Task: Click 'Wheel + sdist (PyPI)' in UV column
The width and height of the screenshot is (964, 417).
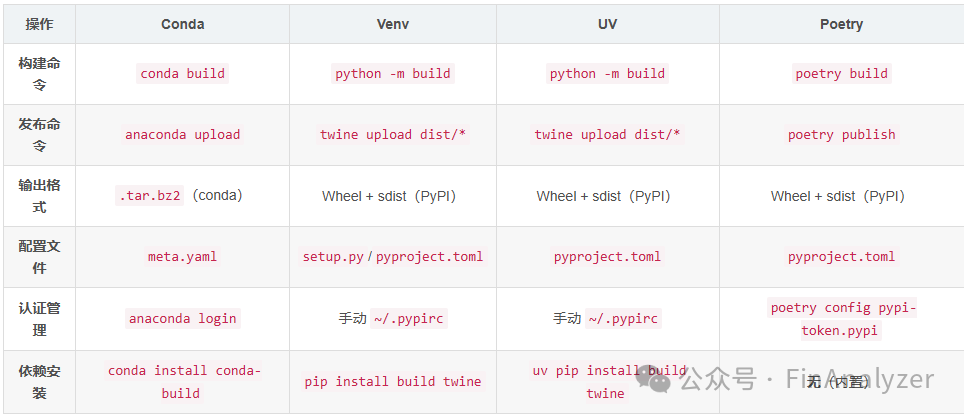Action: 603,196
